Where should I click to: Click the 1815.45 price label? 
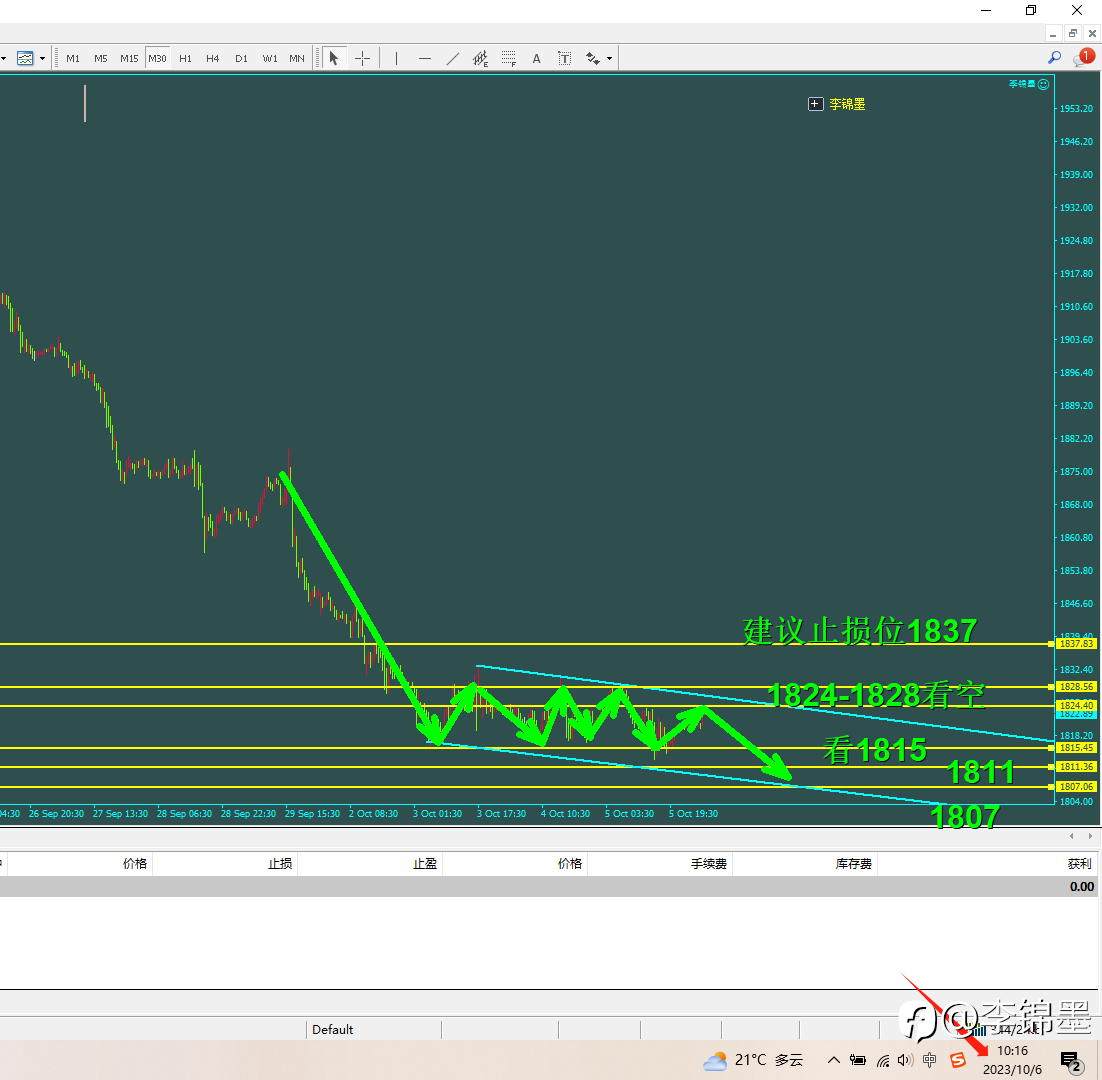1076,748
